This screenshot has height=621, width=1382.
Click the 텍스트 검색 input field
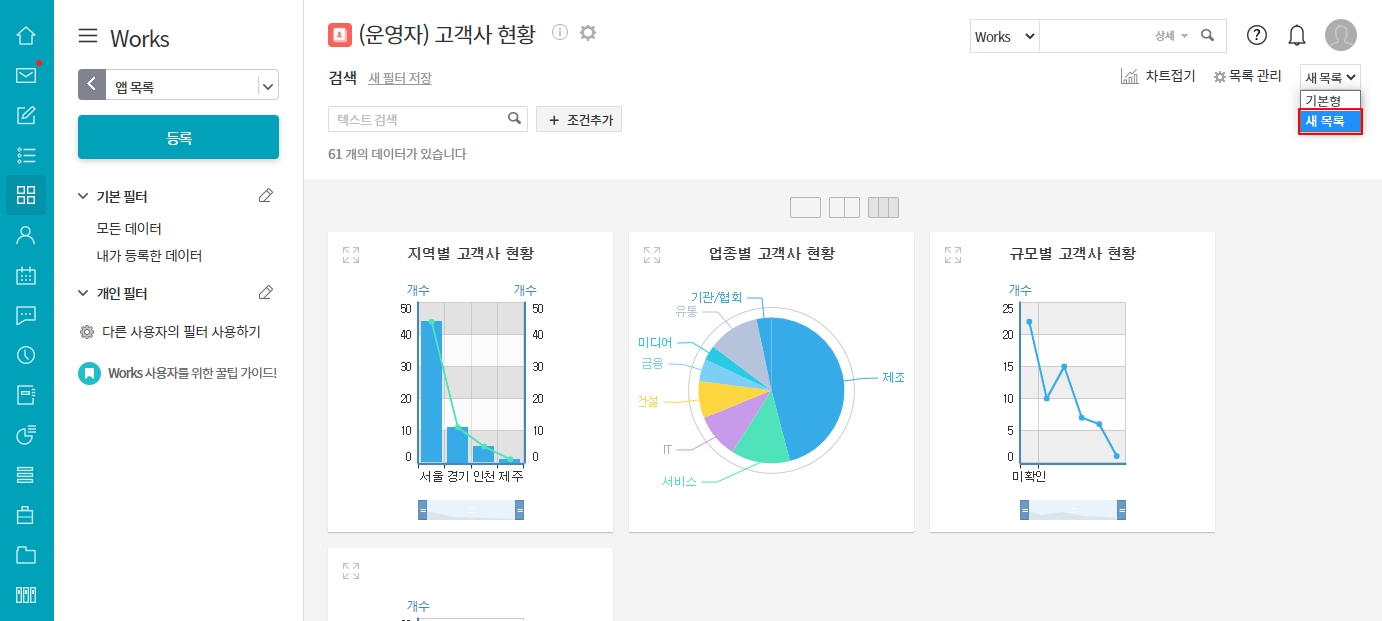coord(417,119)
